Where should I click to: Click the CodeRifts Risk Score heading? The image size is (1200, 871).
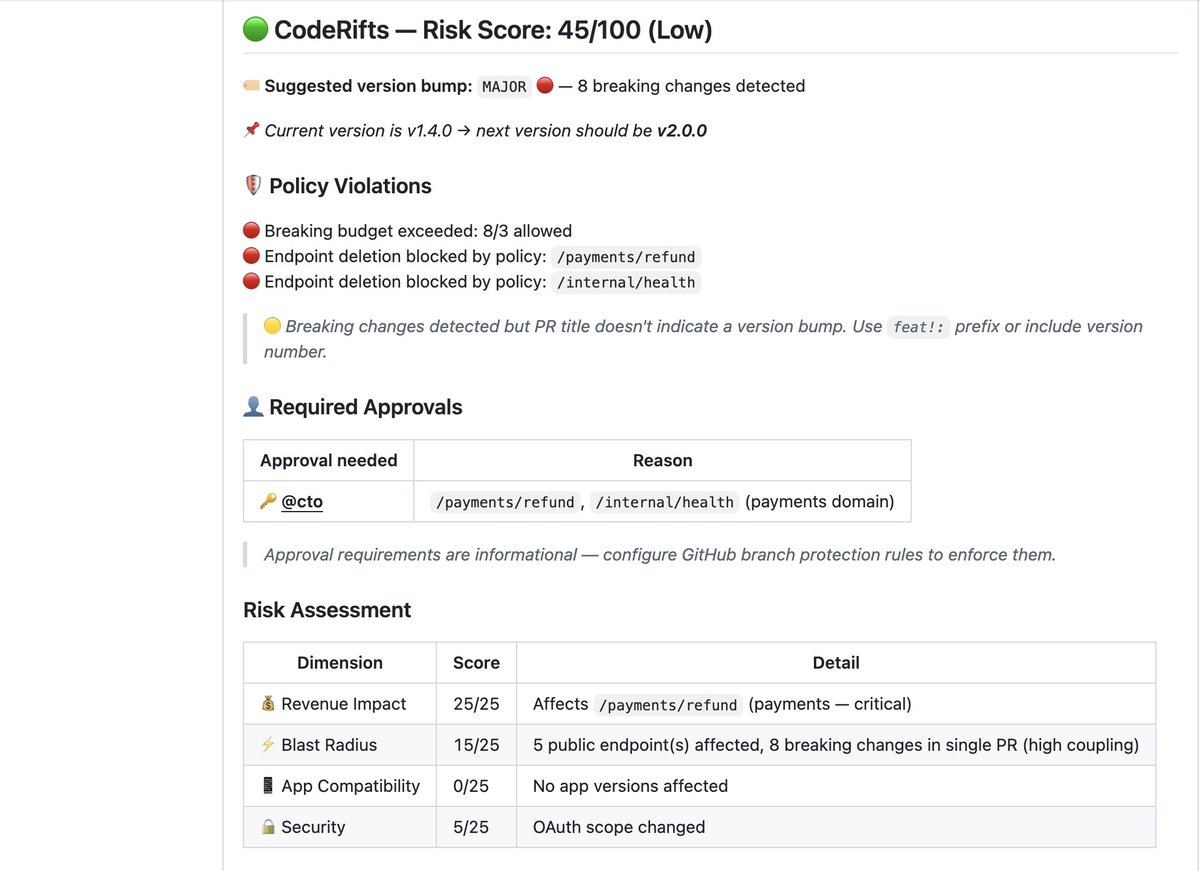click(x=478, y=30)
